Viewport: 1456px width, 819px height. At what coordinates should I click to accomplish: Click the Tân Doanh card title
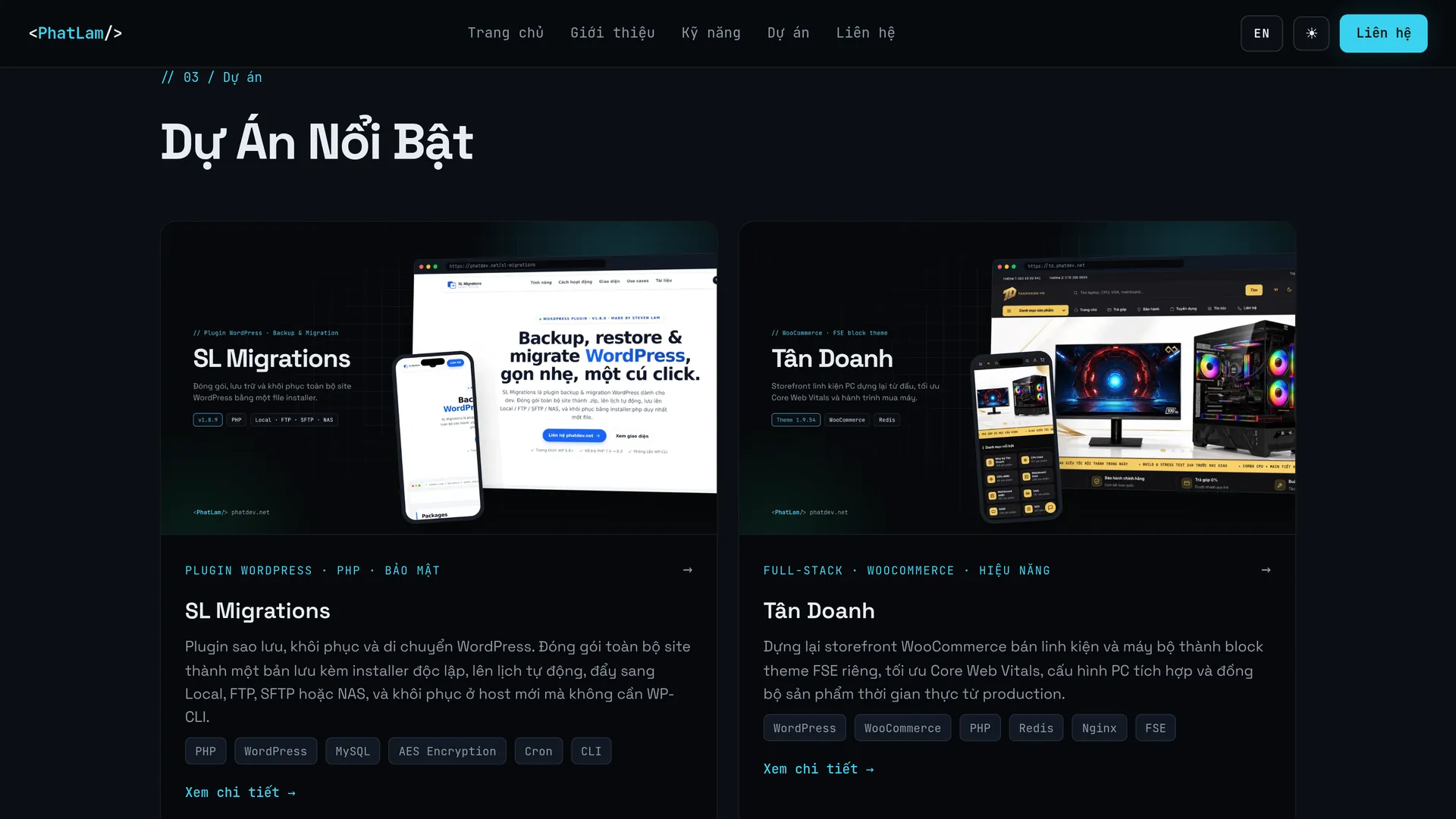pos(819,610)
